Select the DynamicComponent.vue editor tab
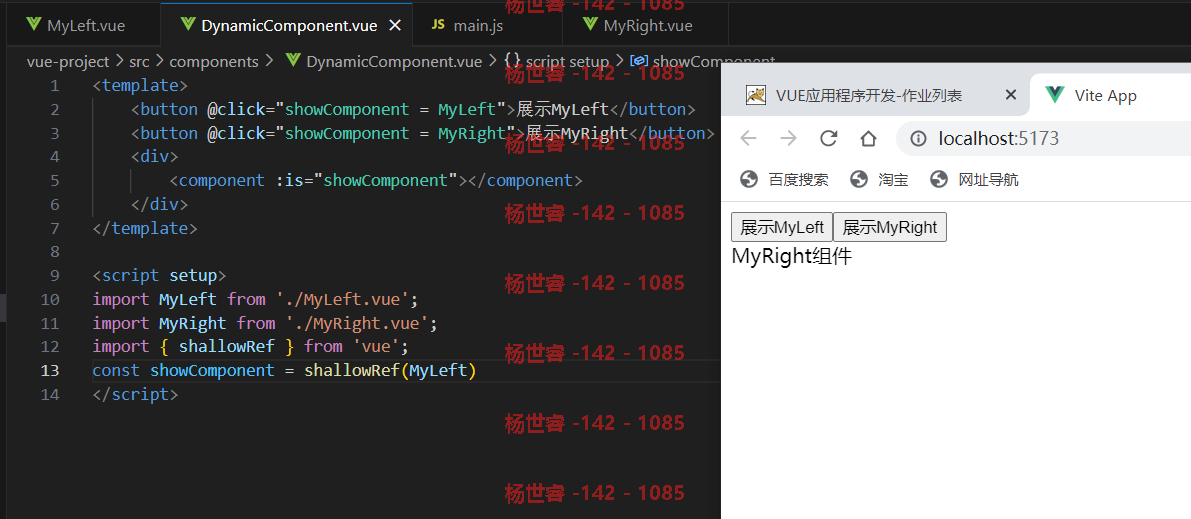Viewport: 1191px width, 519px height. point(287,25)
